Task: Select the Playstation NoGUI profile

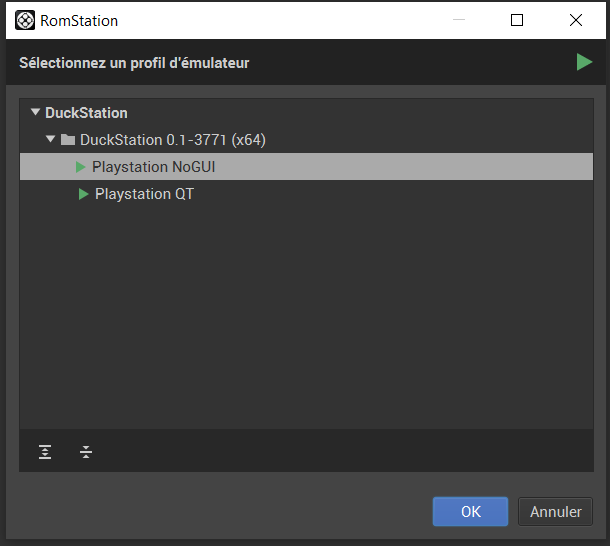Action: pyautogui.click(x=307, y=167)
